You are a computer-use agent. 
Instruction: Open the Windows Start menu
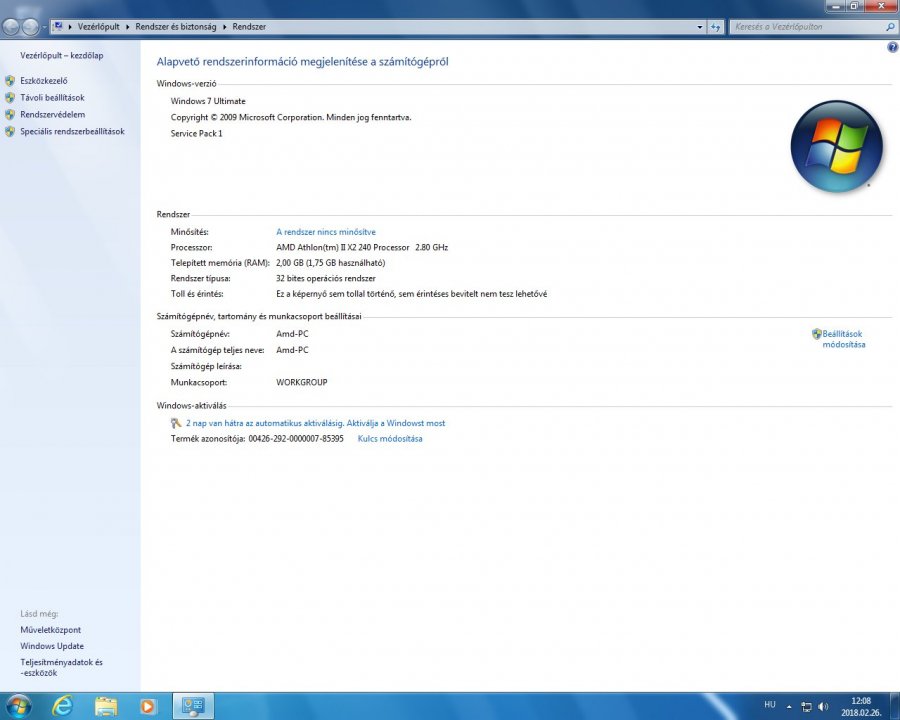tap(18, 706)
